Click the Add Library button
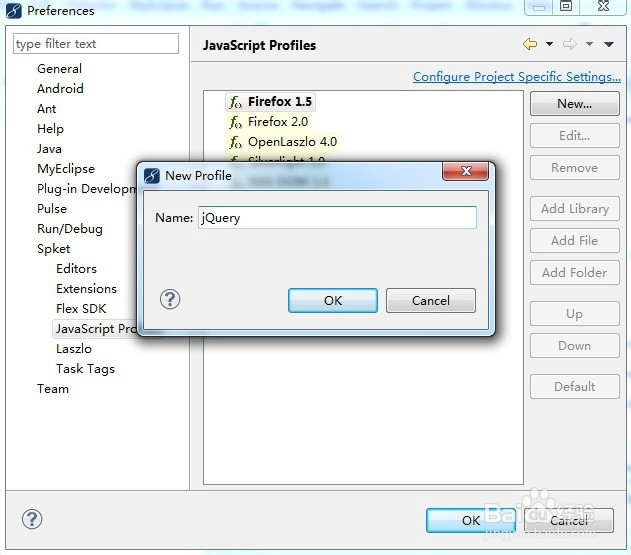631x555 pixels. (575, 208)
